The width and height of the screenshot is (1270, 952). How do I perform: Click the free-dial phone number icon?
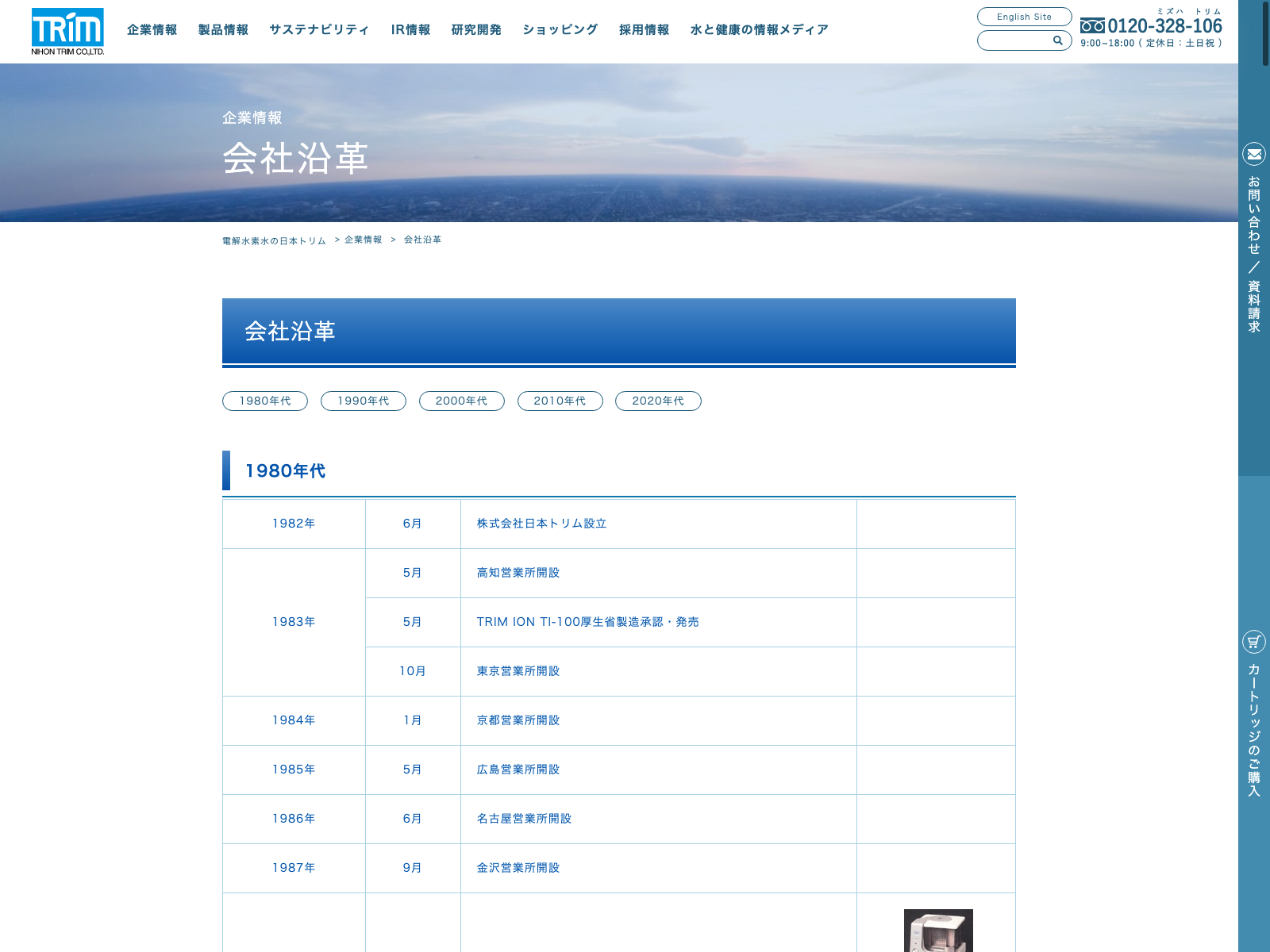pyautogui.click(x=1092, y=26)
